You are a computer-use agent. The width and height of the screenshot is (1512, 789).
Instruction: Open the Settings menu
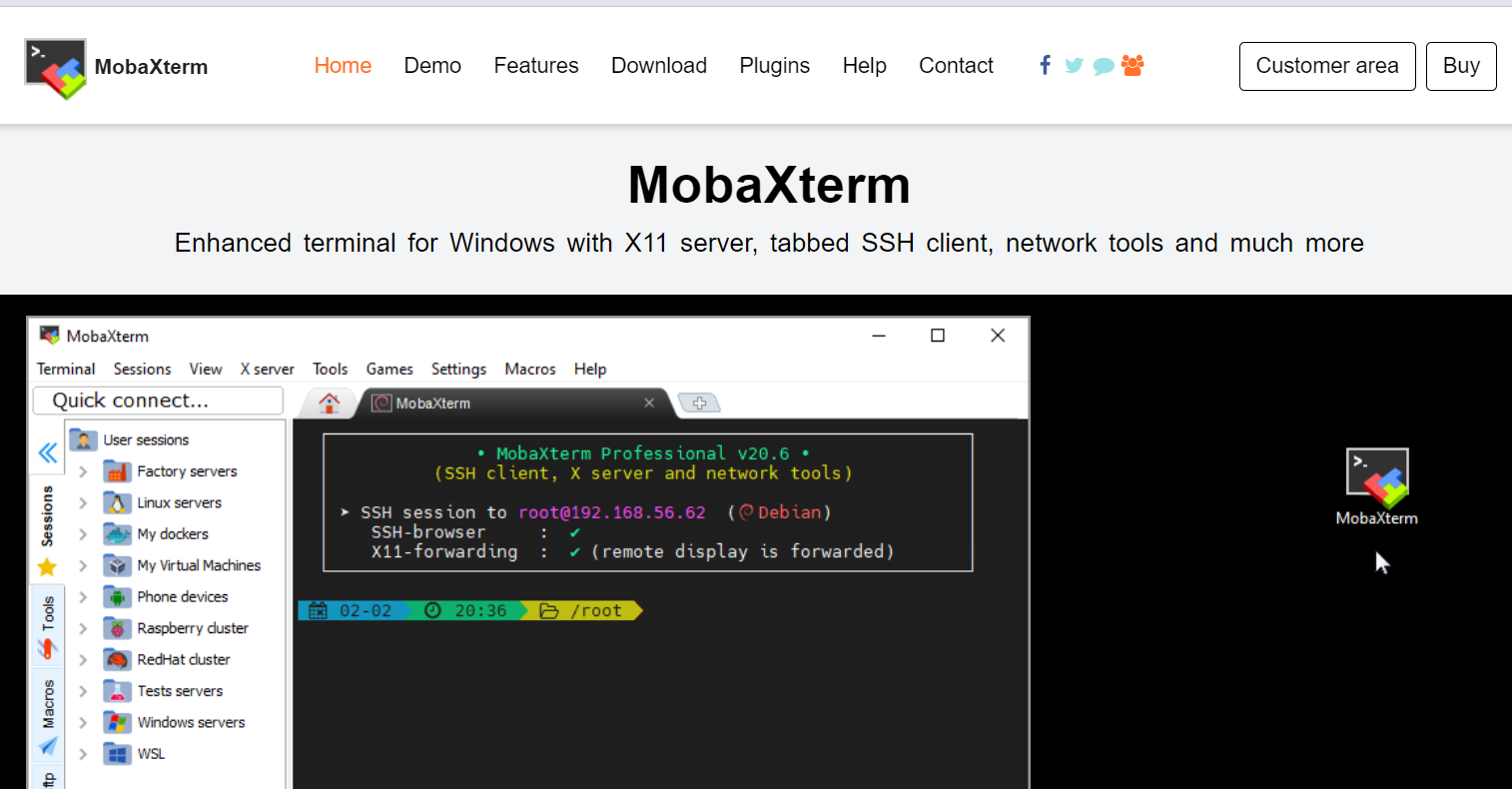point(458,369)
